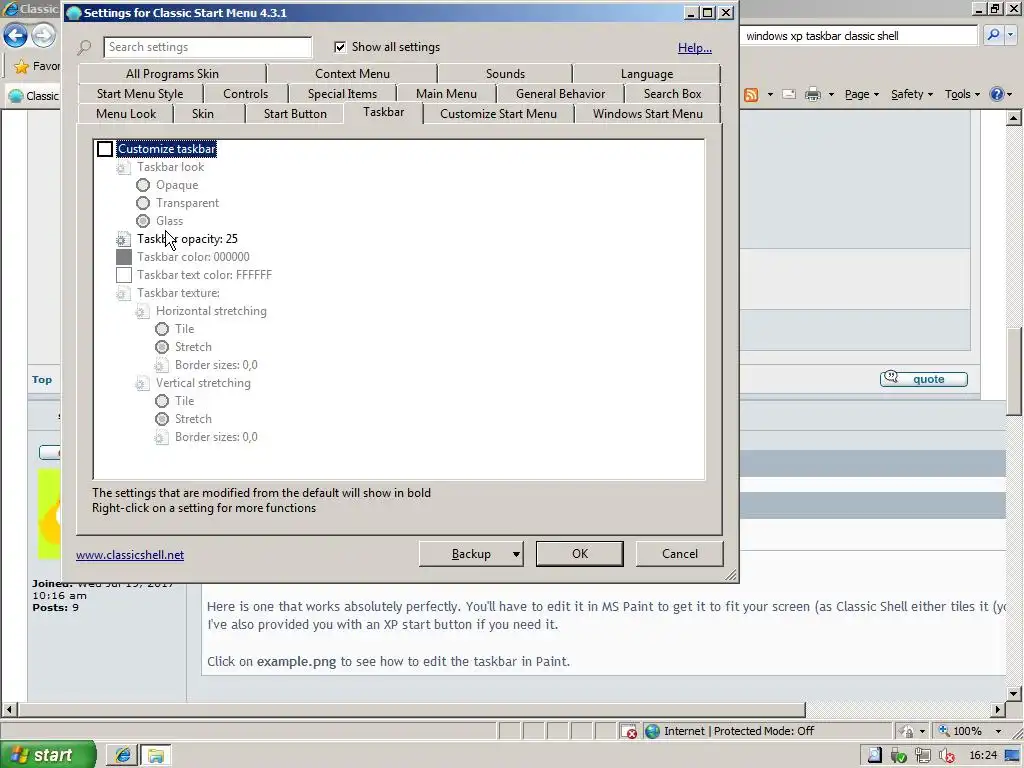This screenshot has height=768, width=1024.
Task: Click the popup blocked status bar icon
Action: click(628, 731)
